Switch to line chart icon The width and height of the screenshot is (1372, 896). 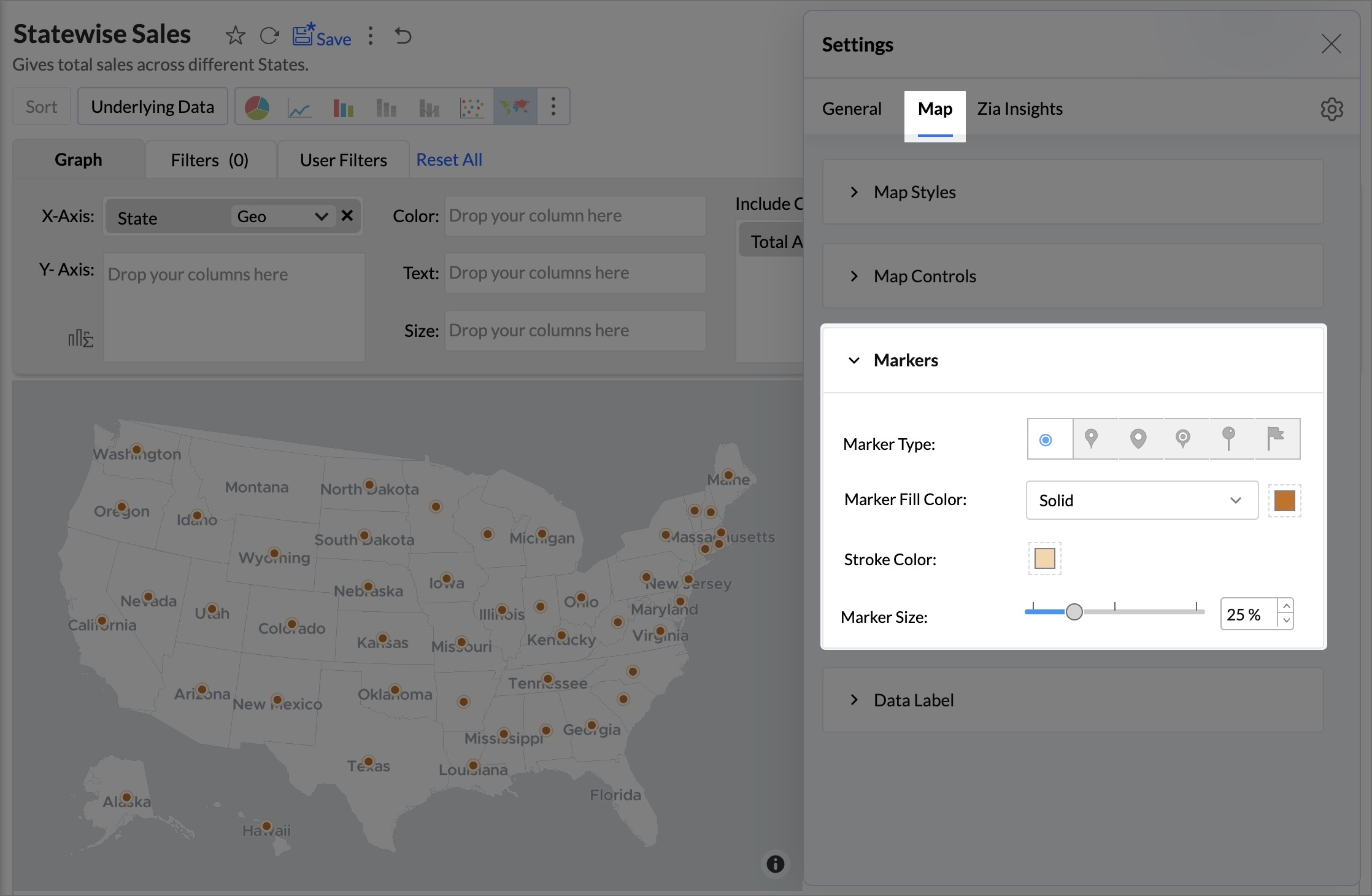point(299,107)
